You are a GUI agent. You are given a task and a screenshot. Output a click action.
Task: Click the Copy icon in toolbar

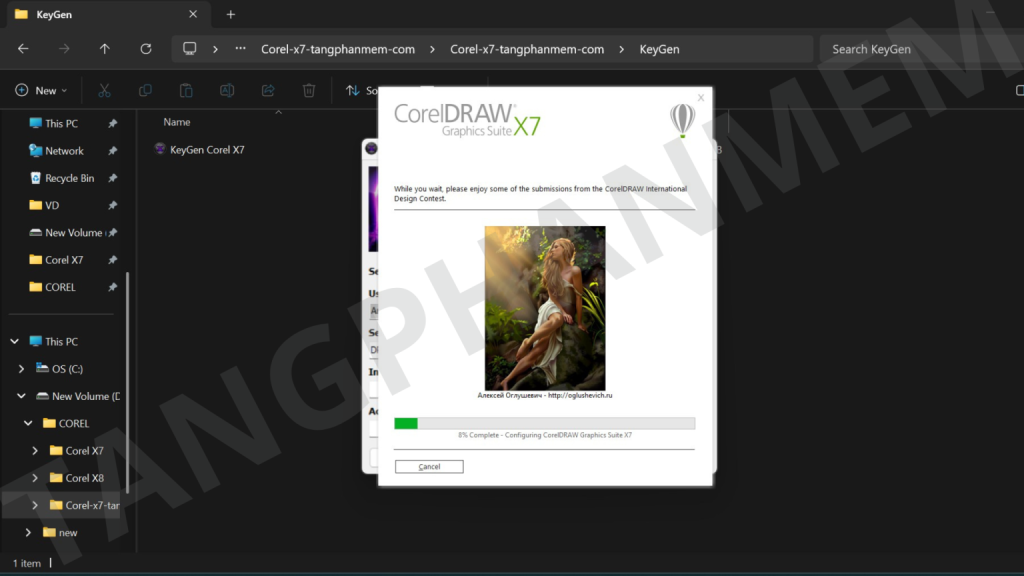point(145,90)
